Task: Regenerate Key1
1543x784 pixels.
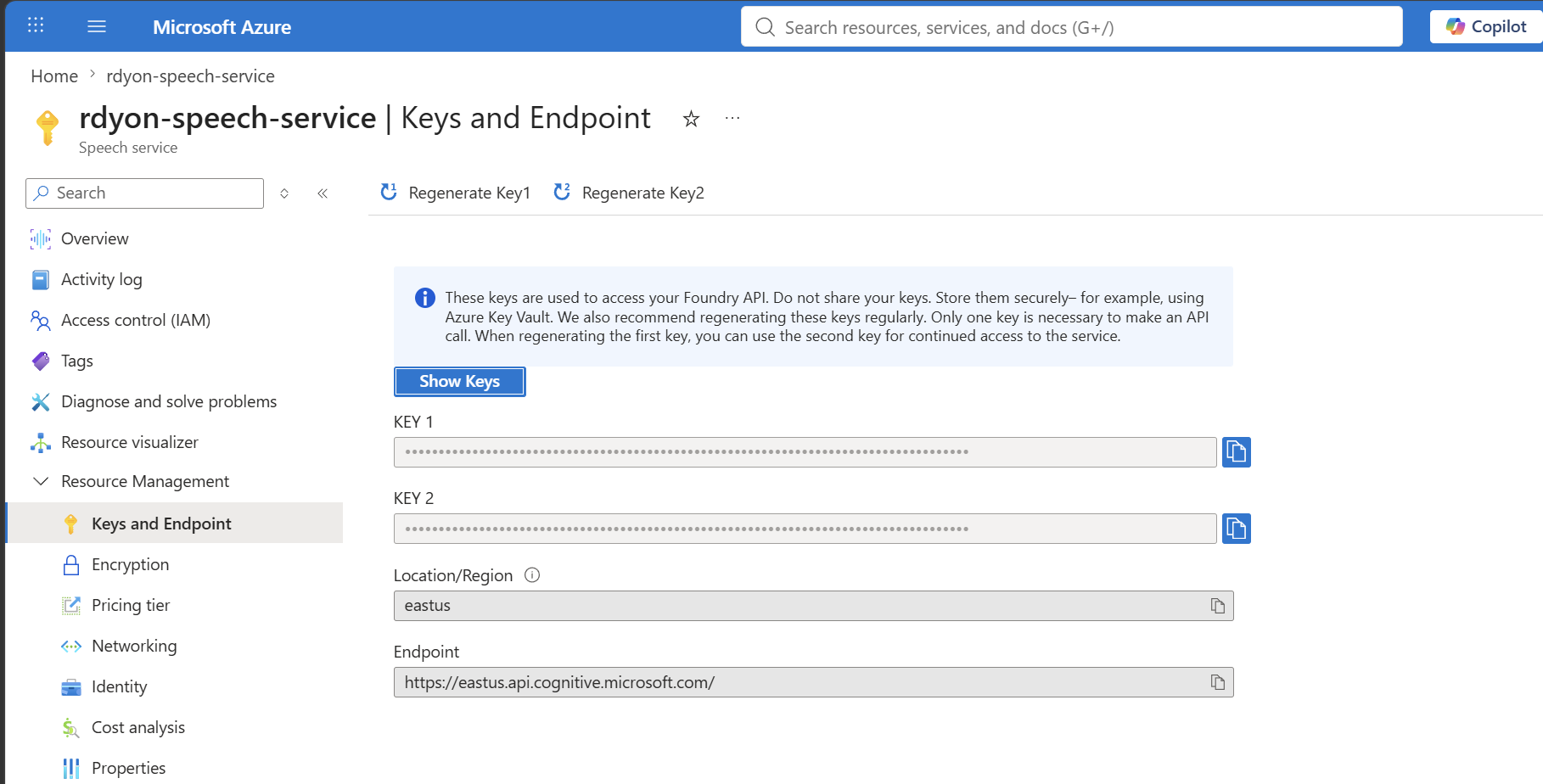Action: [x=455, y=193]
